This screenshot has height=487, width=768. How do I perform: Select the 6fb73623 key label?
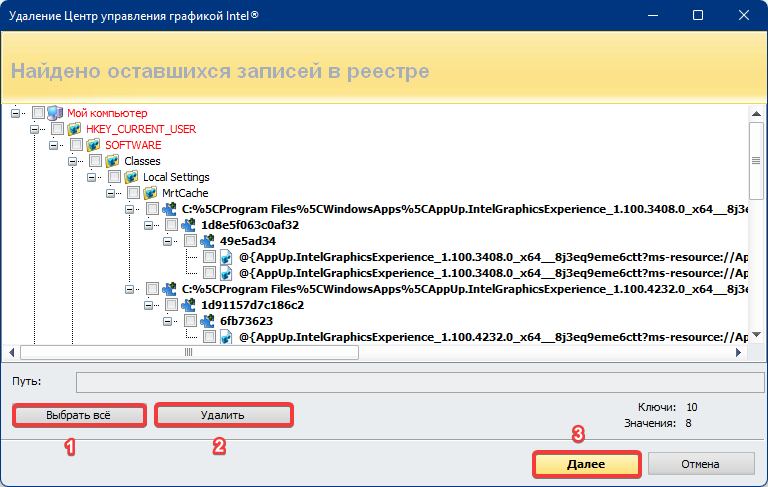point(246,321)
